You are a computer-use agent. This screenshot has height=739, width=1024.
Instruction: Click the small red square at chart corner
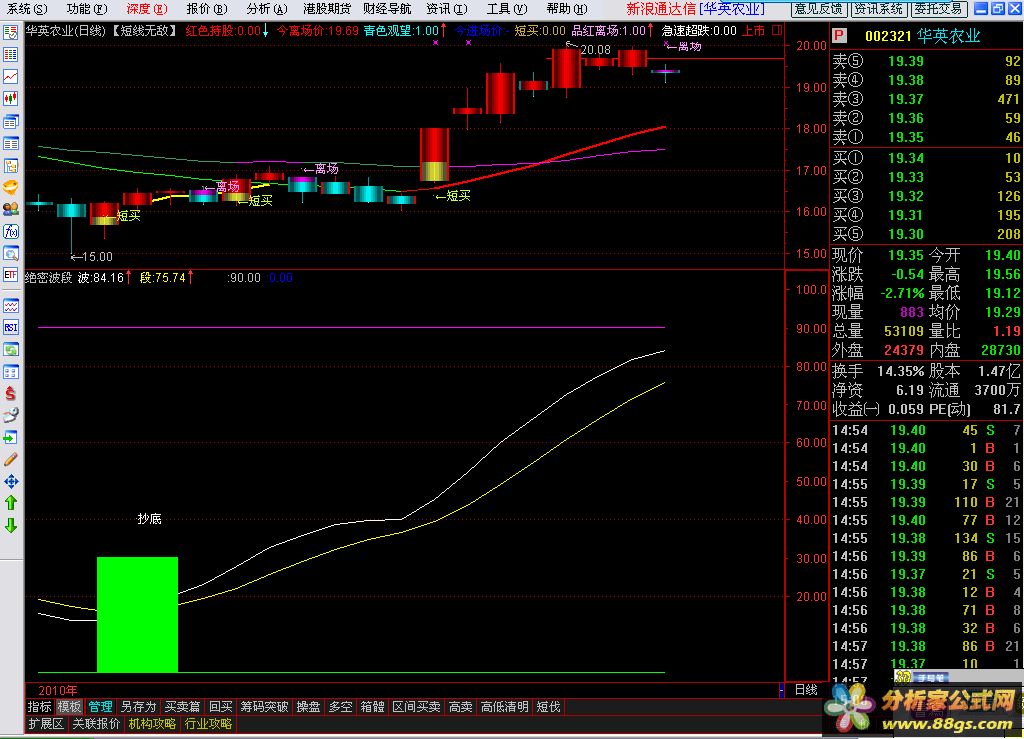776,30
